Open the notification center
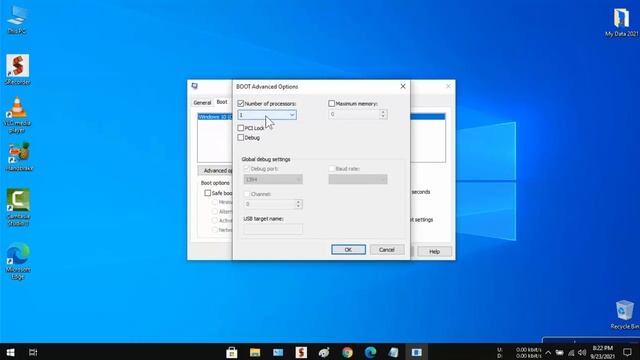The height and width of the screenshot is (360, 640). click(627, 352)
